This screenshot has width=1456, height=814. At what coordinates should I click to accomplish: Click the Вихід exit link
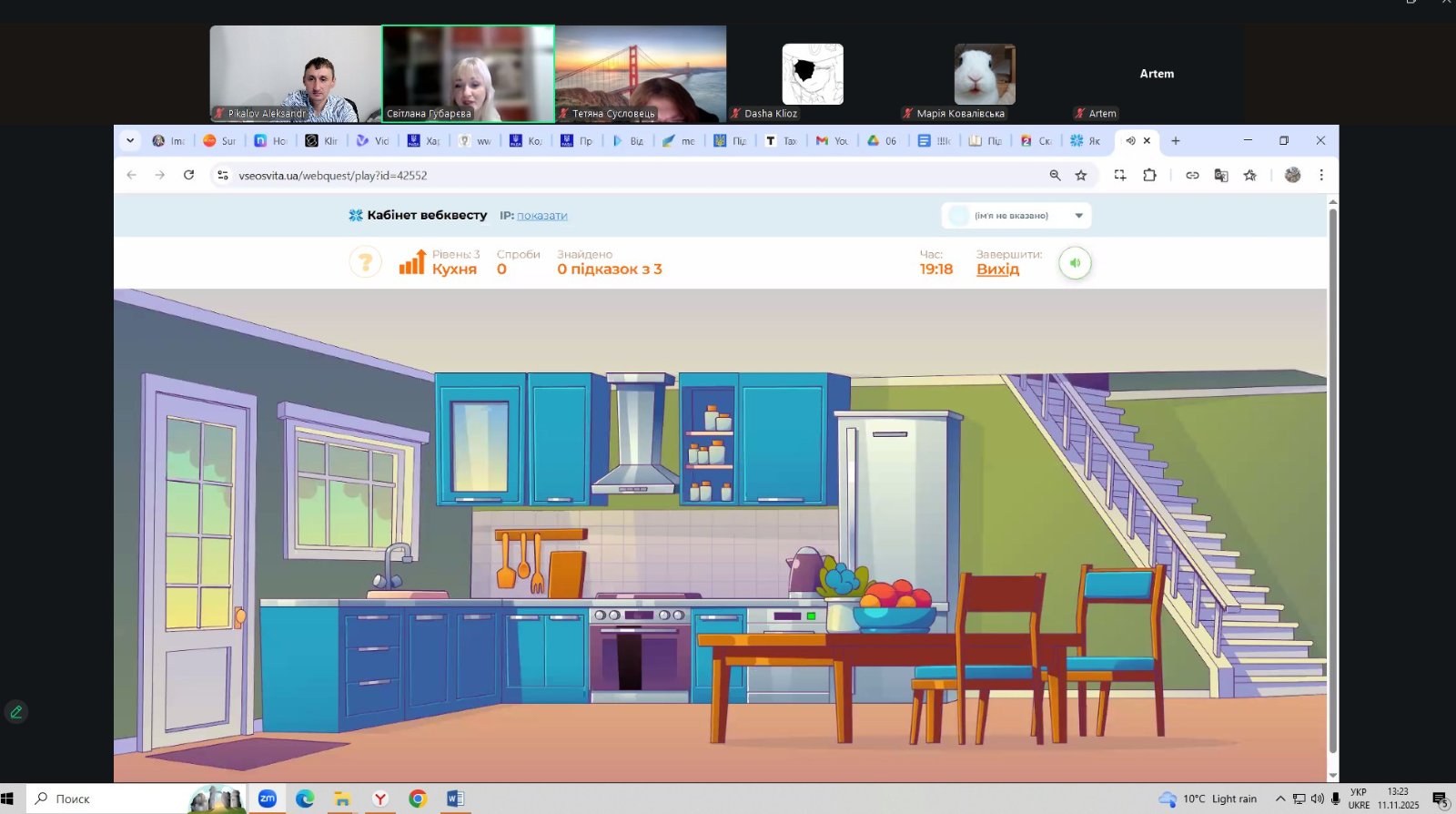pyautogui.click(x=997, y=270)
